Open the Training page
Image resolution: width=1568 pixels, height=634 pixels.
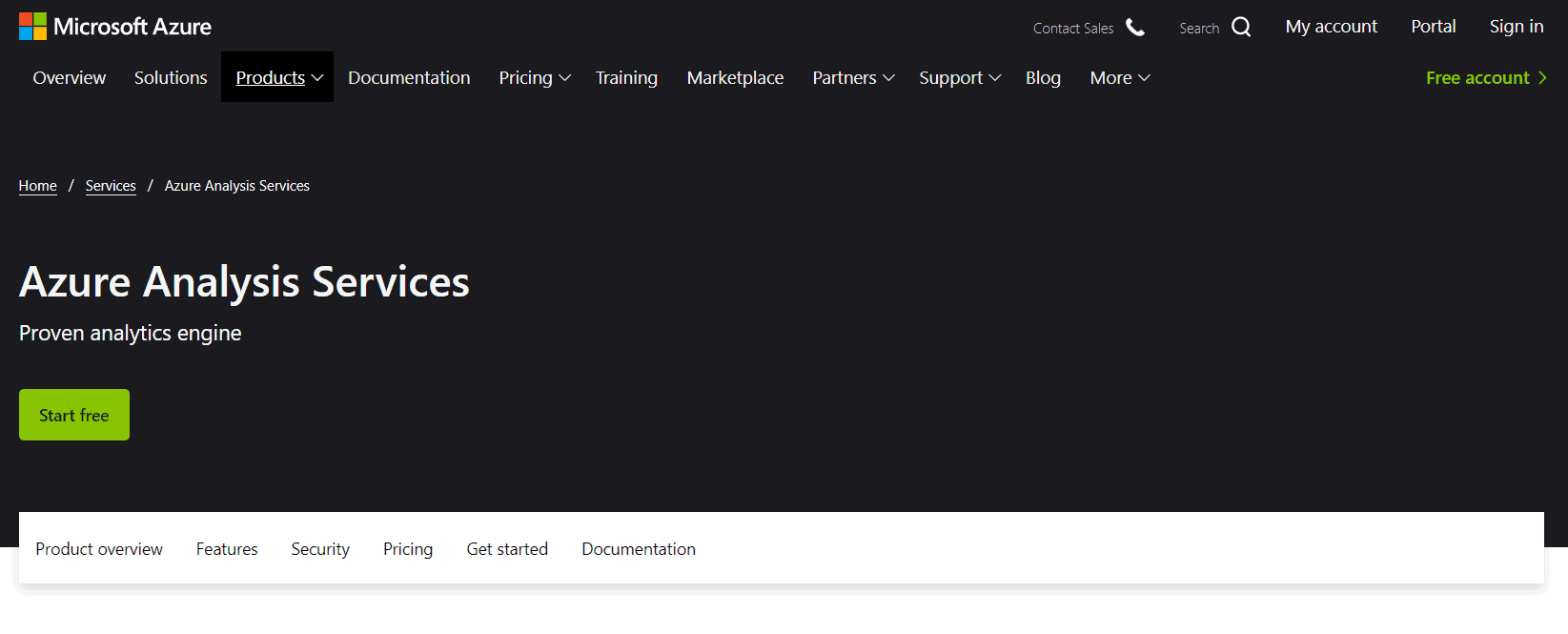626,78
